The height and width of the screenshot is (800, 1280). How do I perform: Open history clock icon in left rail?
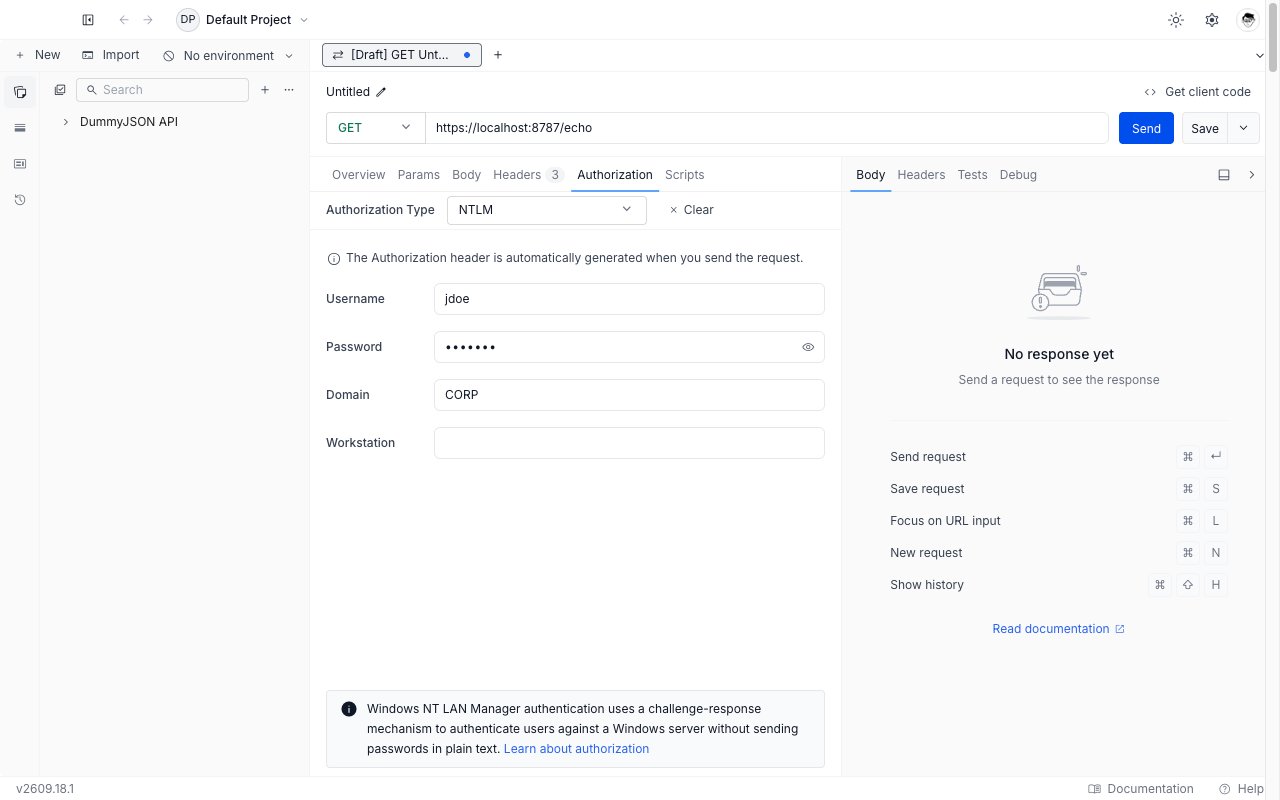click(20, 200)
